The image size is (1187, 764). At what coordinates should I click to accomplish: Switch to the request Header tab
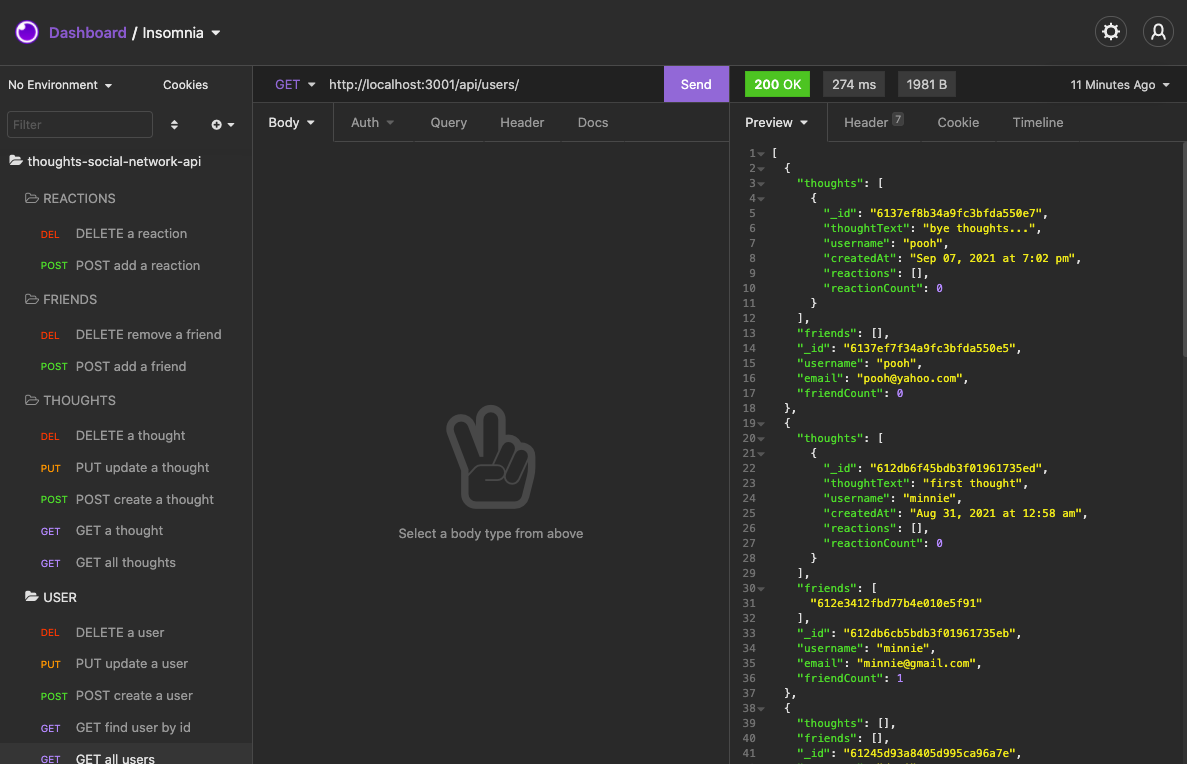point(522,123)
